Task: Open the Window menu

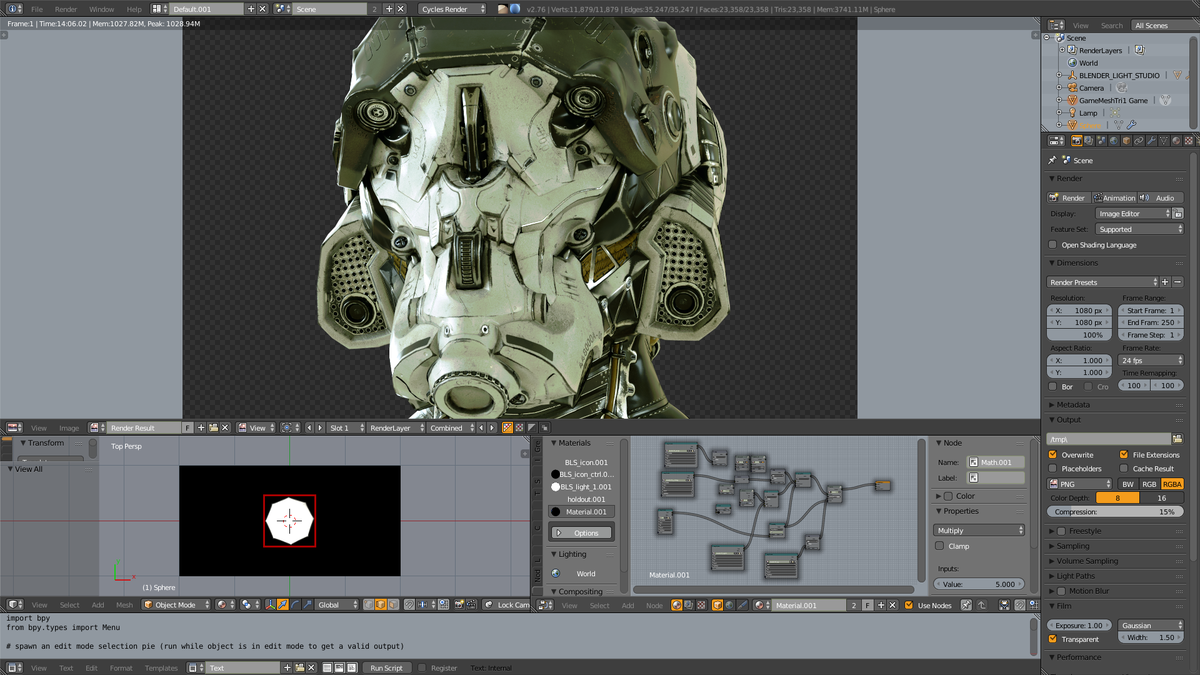Action: coord(102,9)
